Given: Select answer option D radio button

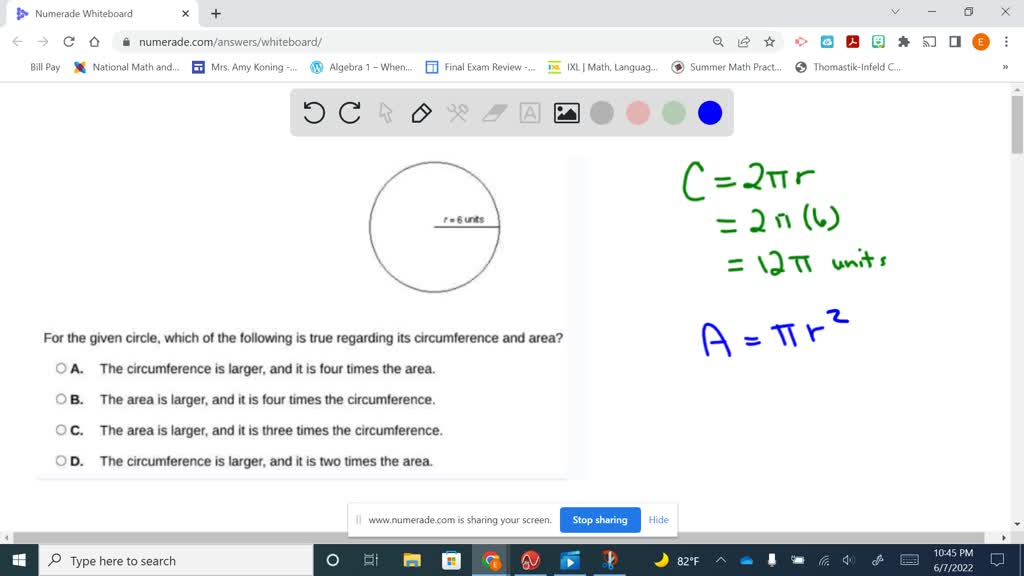Looking at the screenshot, I should pos(61,460).
